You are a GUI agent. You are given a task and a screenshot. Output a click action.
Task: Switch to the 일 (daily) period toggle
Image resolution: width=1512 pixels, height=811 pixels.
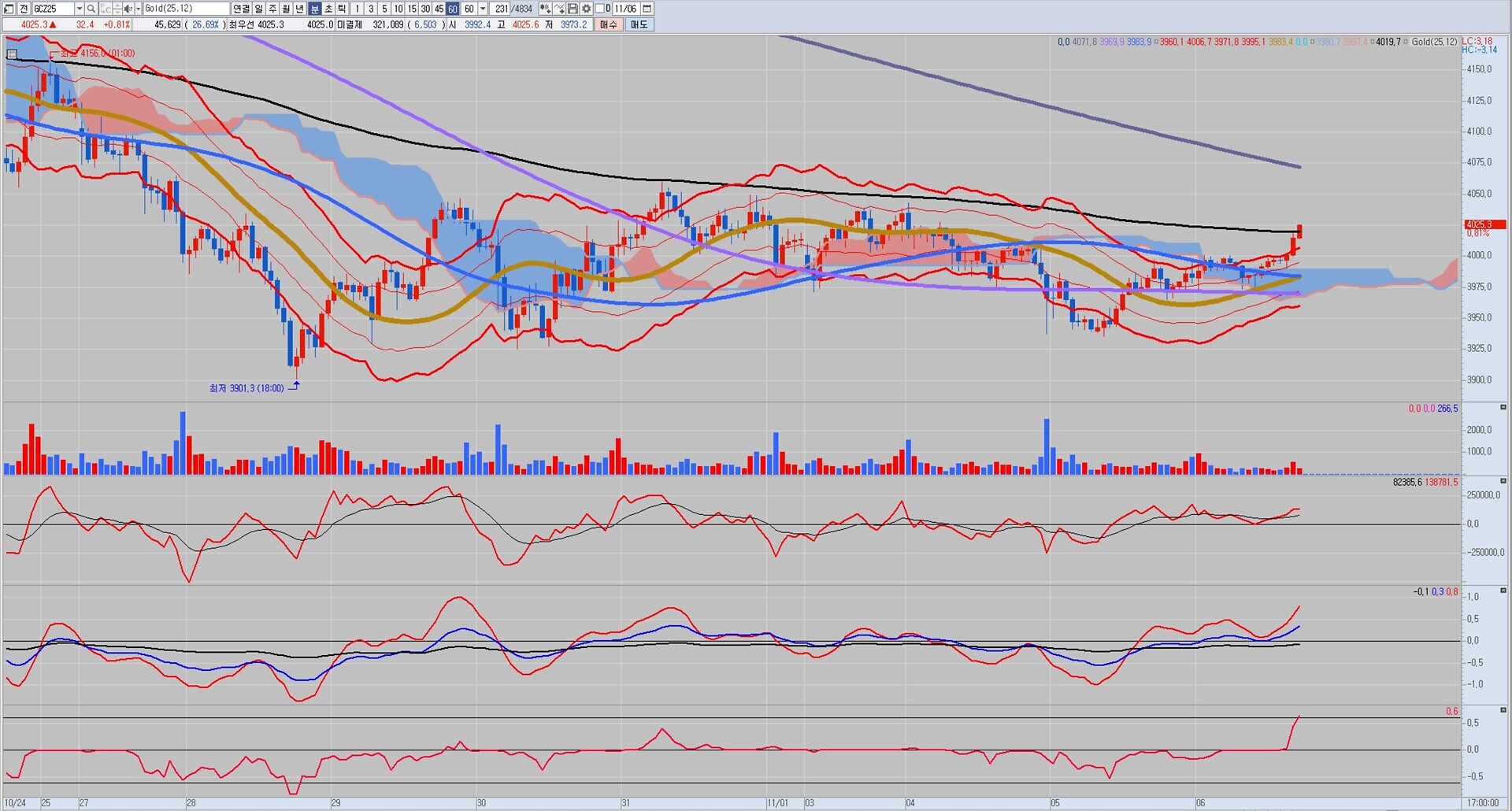[x=259, y=9]
